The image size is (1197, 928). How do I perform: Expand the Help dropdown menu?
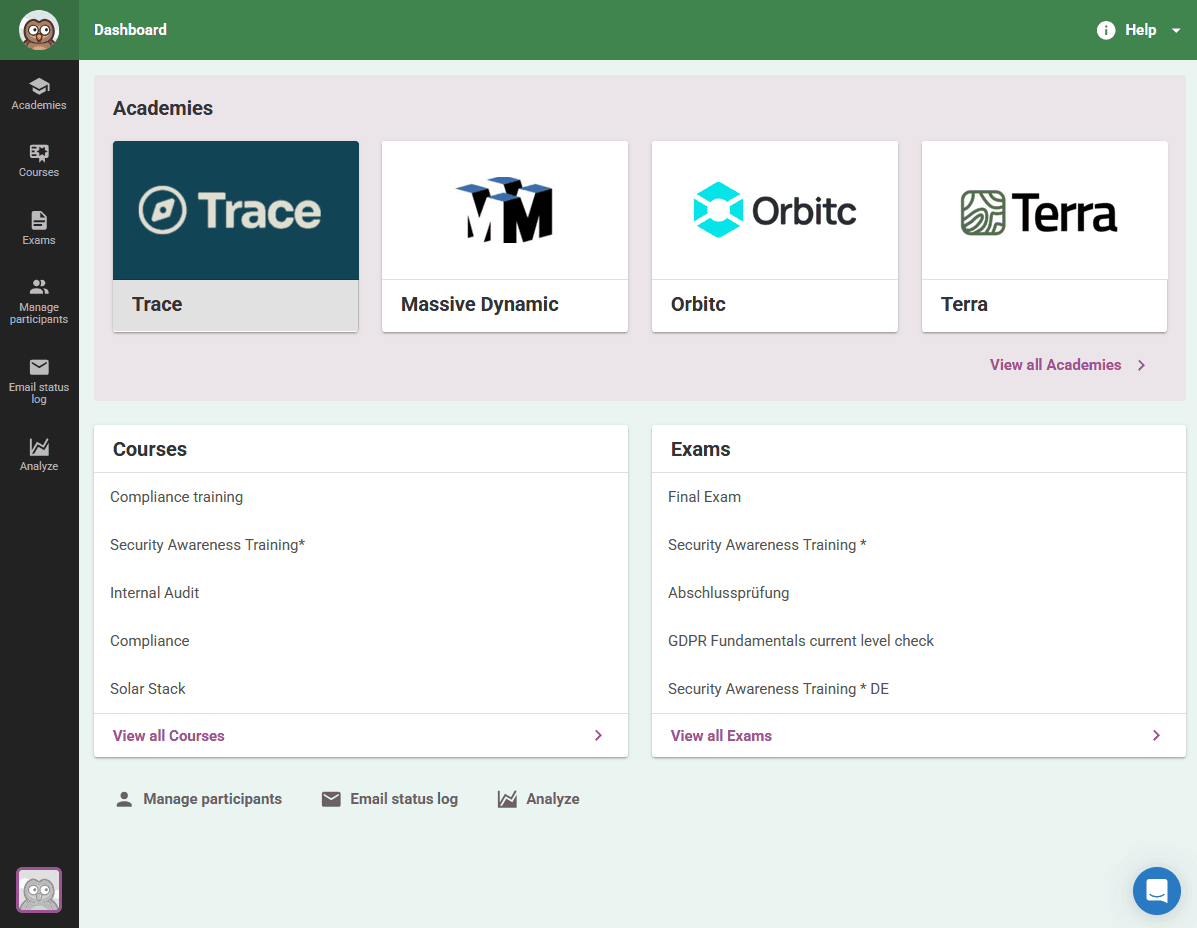coord(1140,30)
